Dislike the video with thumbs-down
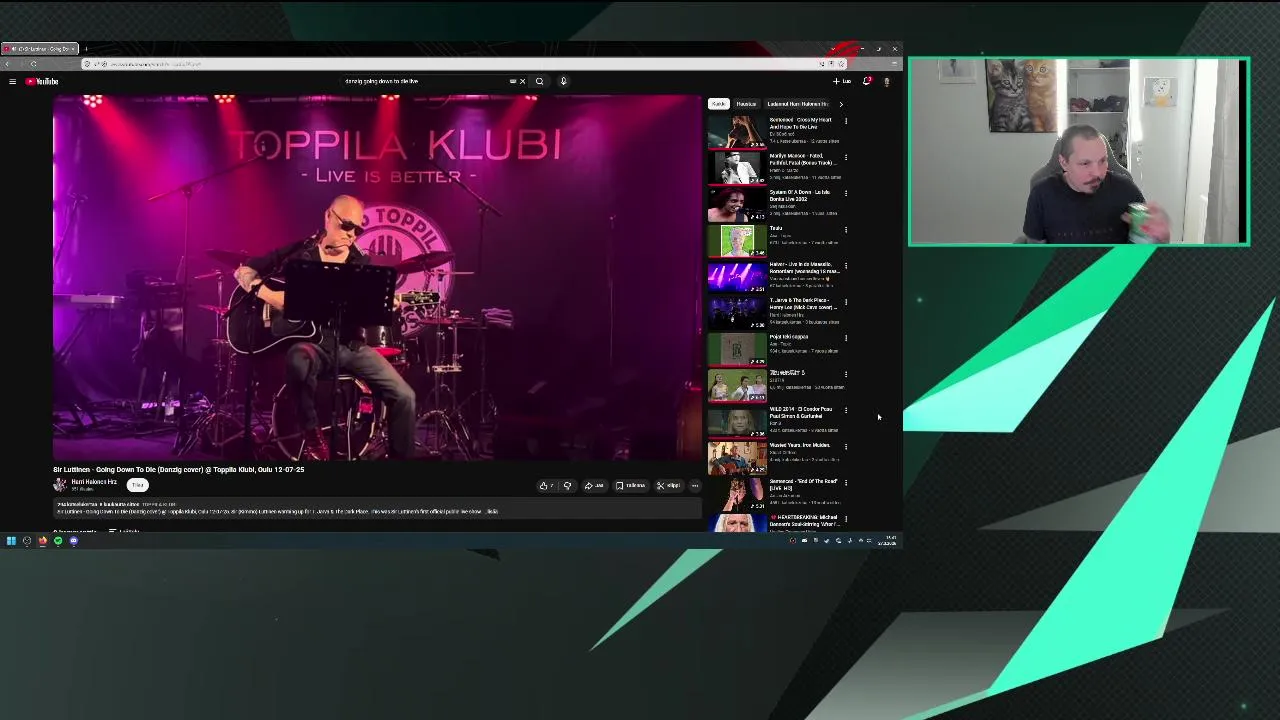The image size is (1280, 720). (567, 486)
